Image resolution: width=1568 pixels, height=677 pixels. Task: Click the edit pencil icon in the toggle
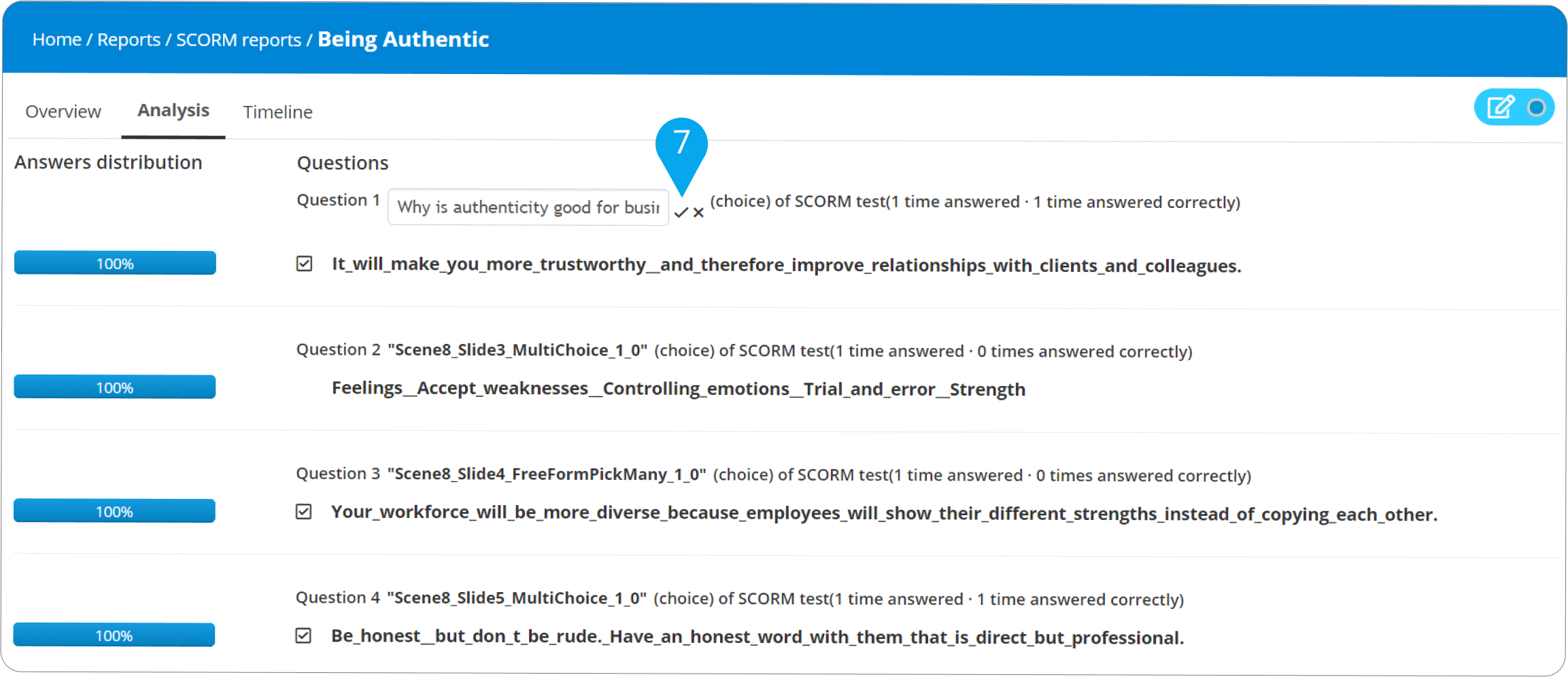tap(1501, 107)
